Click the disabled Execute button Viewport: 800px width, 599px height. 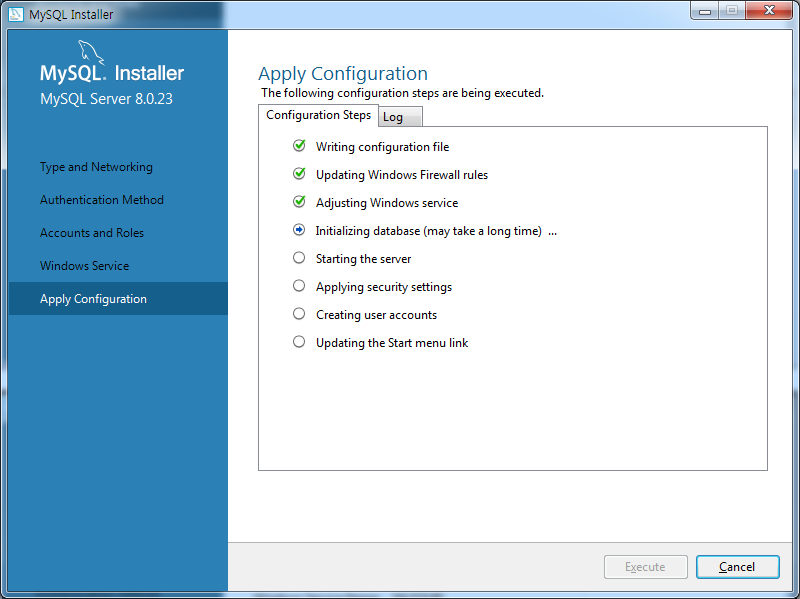click(x=645, y=567)
